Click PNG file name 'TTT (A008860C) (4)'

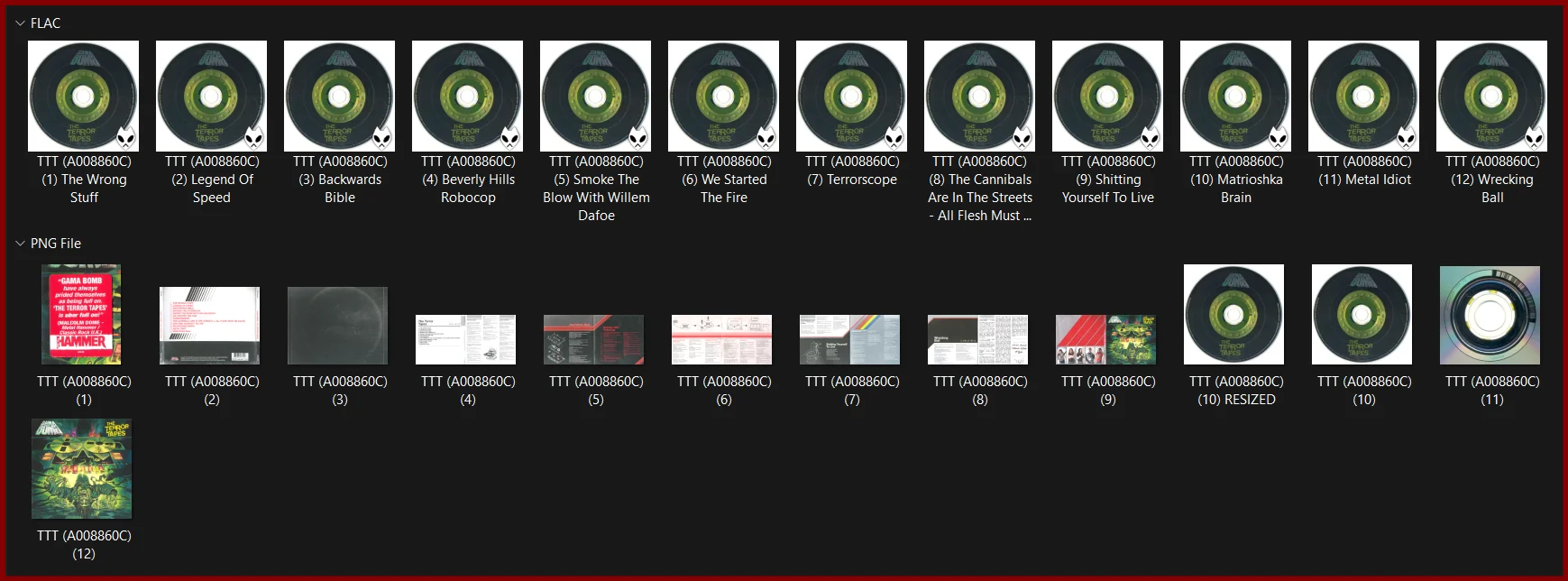point(468,391)
